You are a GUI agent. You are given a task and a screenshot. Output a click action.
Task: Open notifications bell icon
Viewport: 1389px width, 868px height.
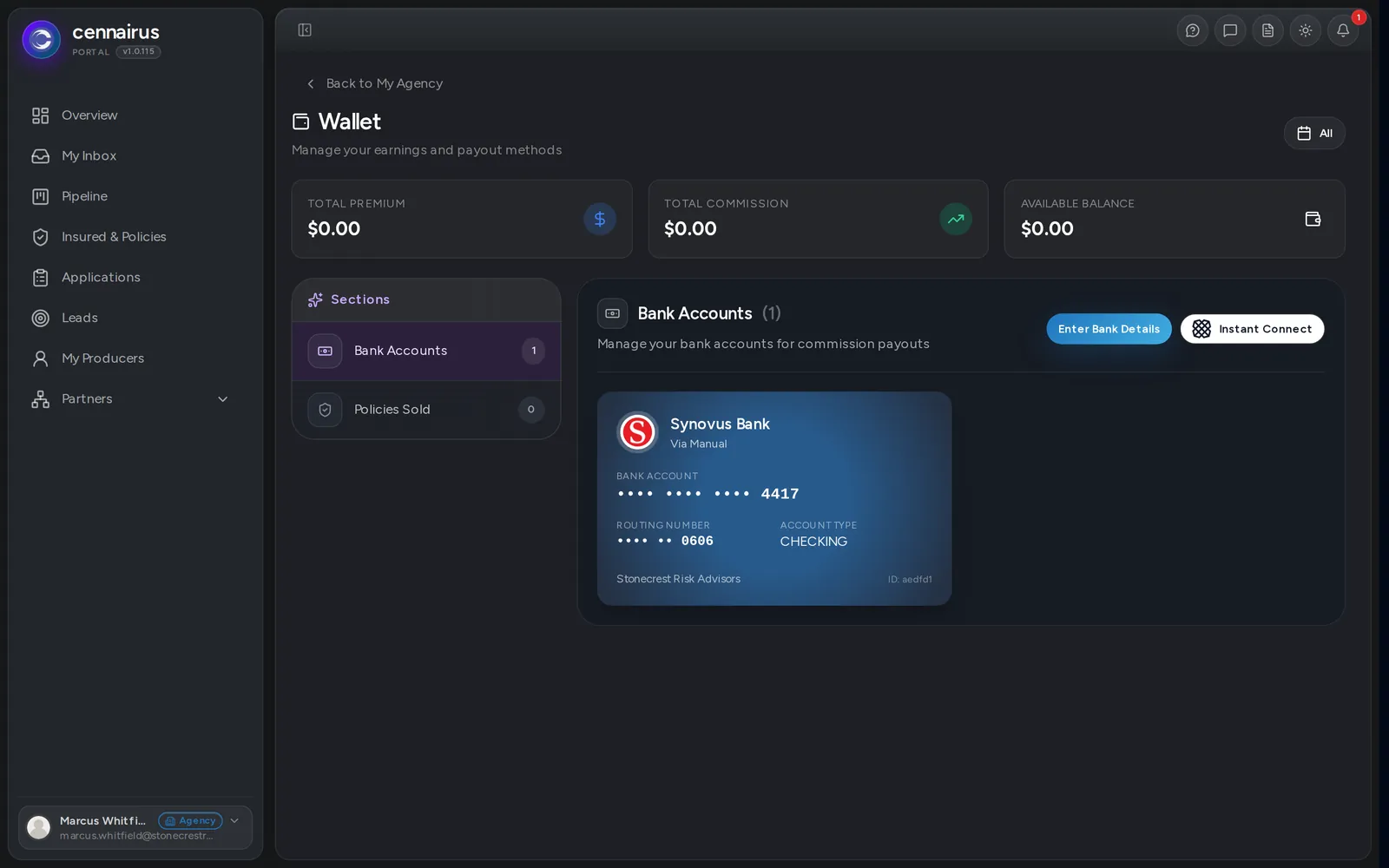click(x=1343, y=30)
